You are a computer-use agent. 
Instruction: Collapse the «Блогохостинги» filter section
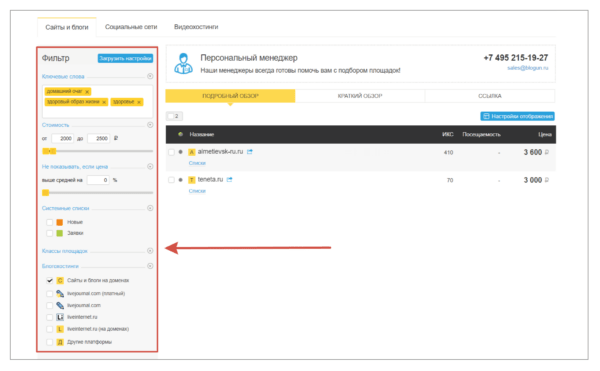(x=150, y=266)
